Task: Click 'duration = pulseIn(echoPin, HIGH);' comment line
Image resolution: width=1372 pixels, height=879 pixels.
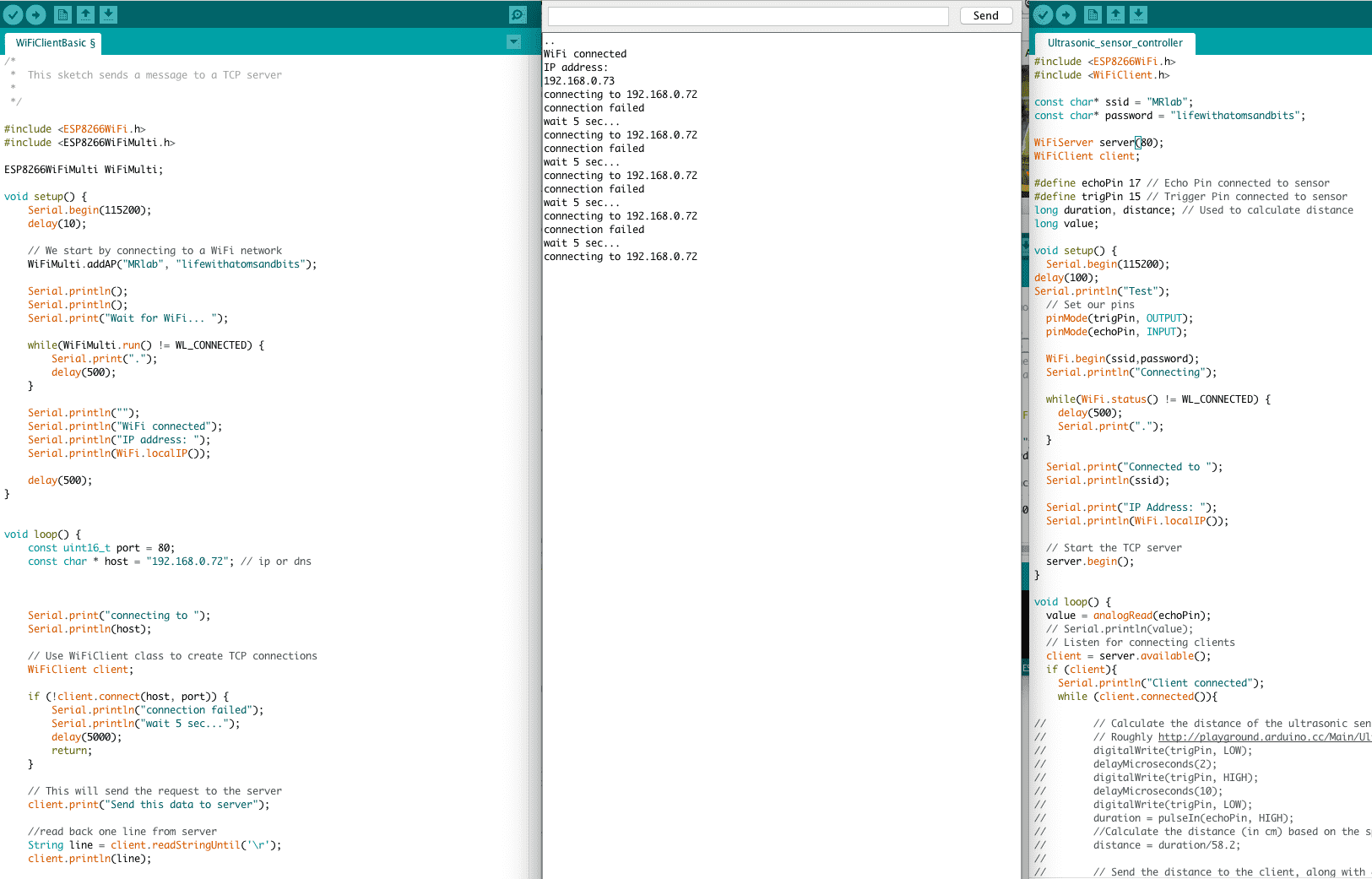Action: click(x=1193, y=818)
